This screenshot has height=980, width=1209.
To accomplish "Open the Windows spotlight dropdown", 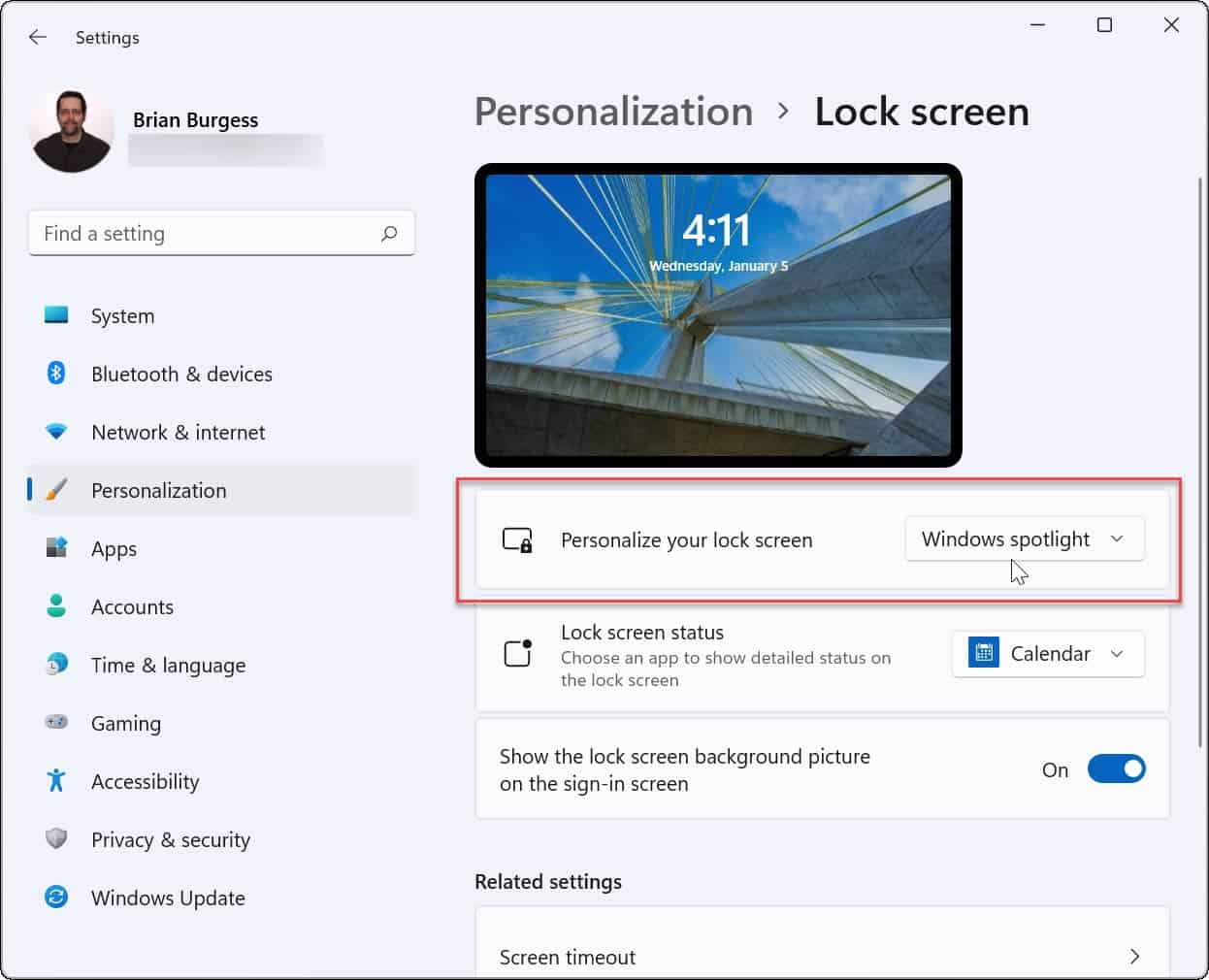I will point(1025,539).
